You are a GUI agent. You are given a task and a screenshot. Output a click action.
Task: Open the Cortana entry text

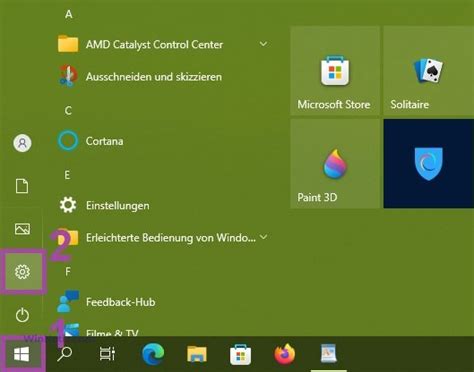click(104, 141)
